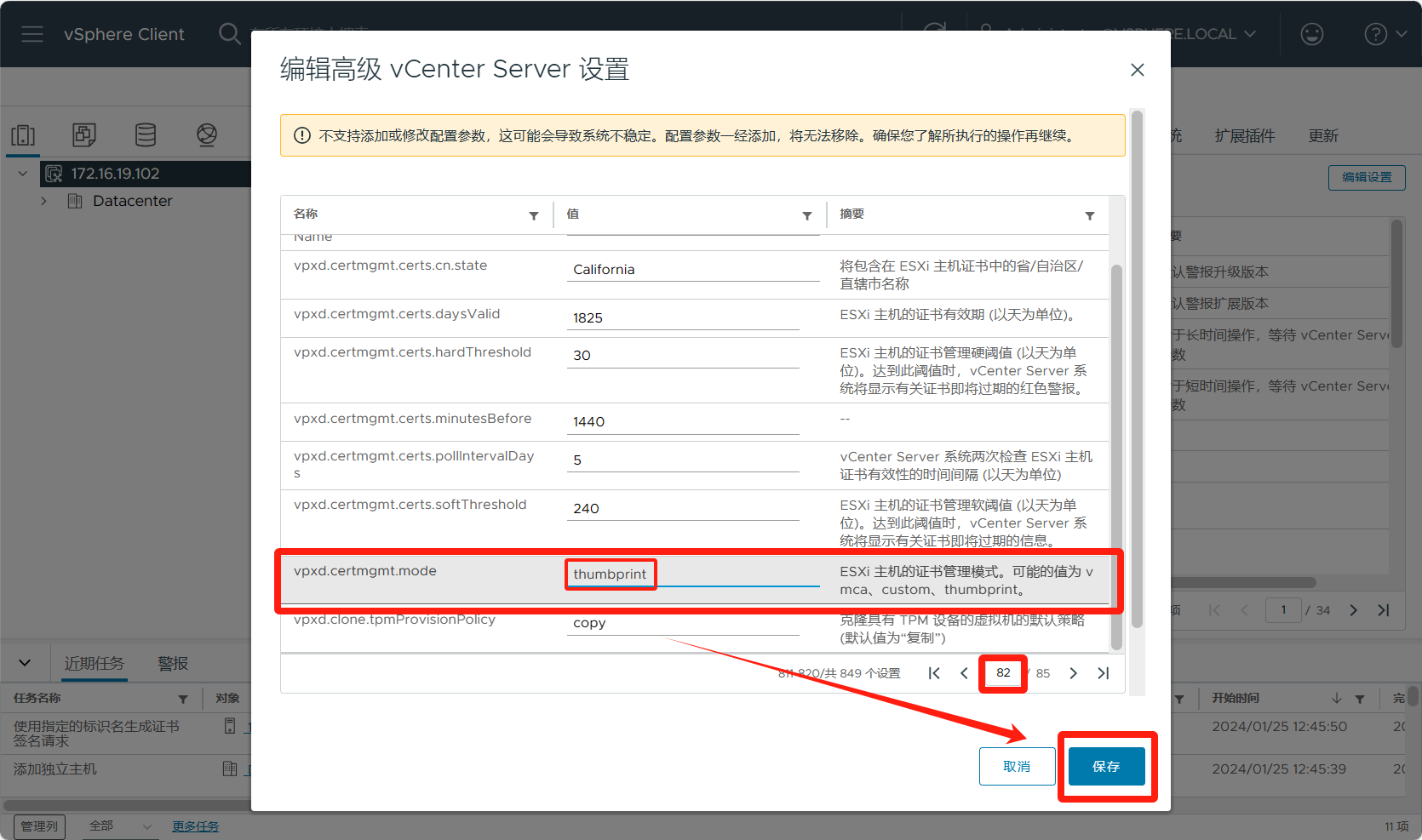Go to previous settings page
Screen dimensions: 1422x840
[964, 673]
